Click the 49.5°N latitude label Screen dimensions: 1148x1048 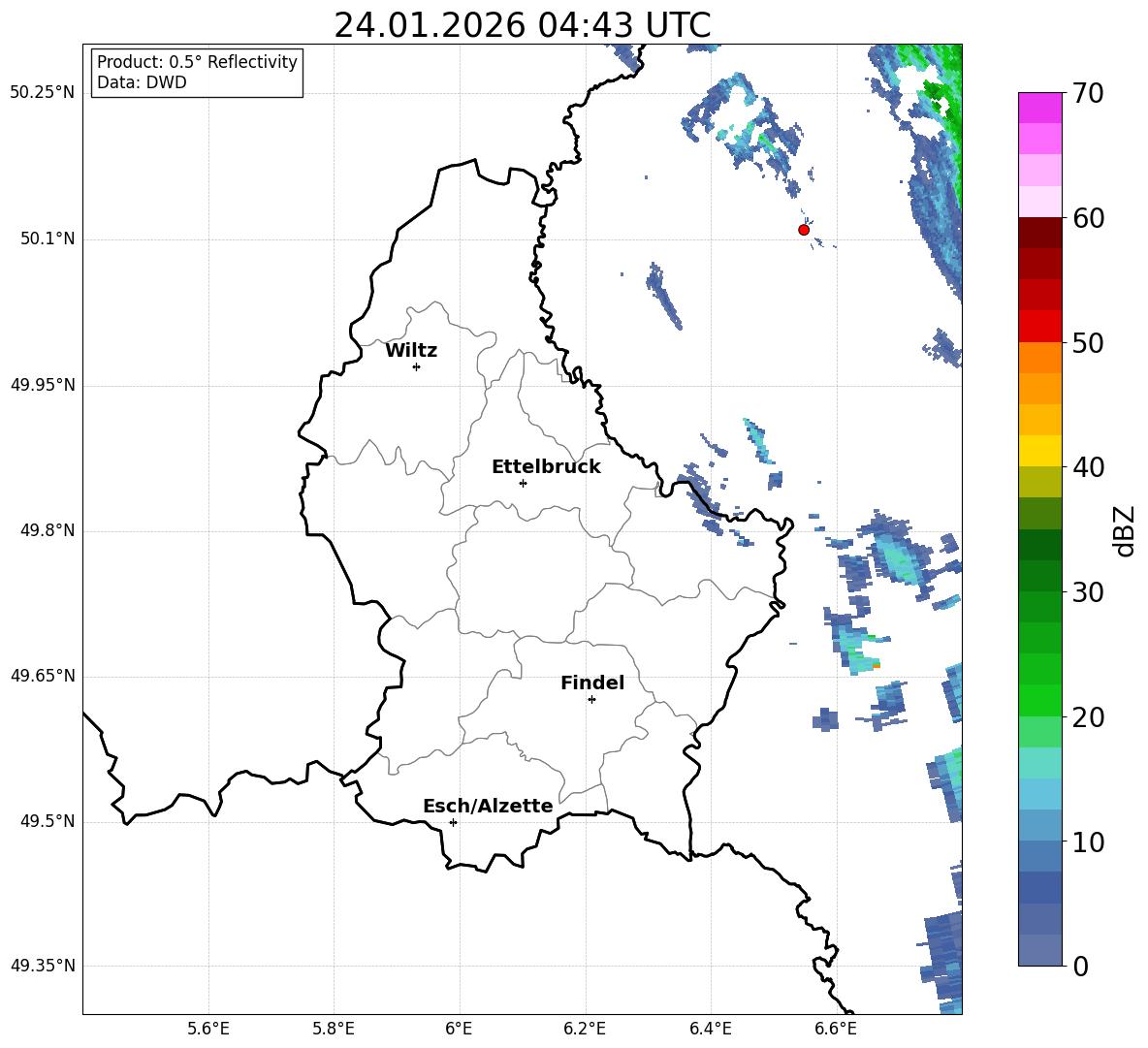click(x=48, y=822)
